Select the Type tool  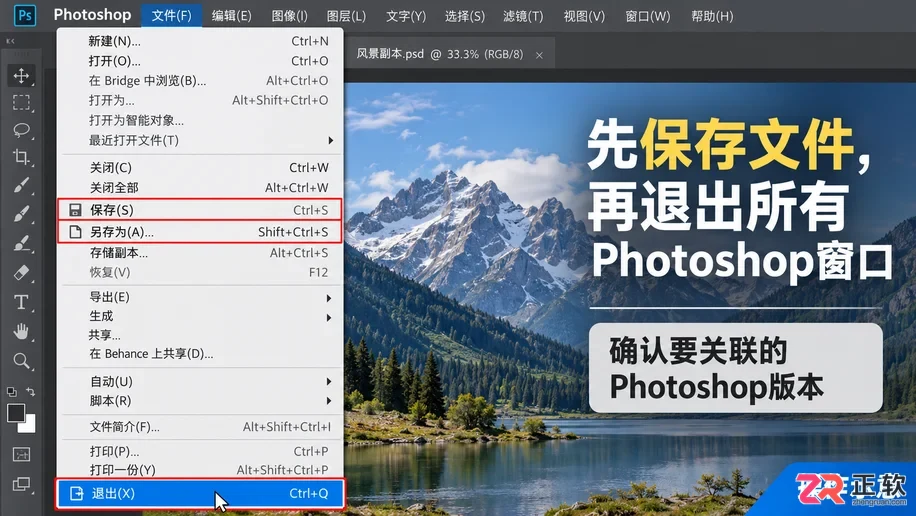(x=21, y=302)
